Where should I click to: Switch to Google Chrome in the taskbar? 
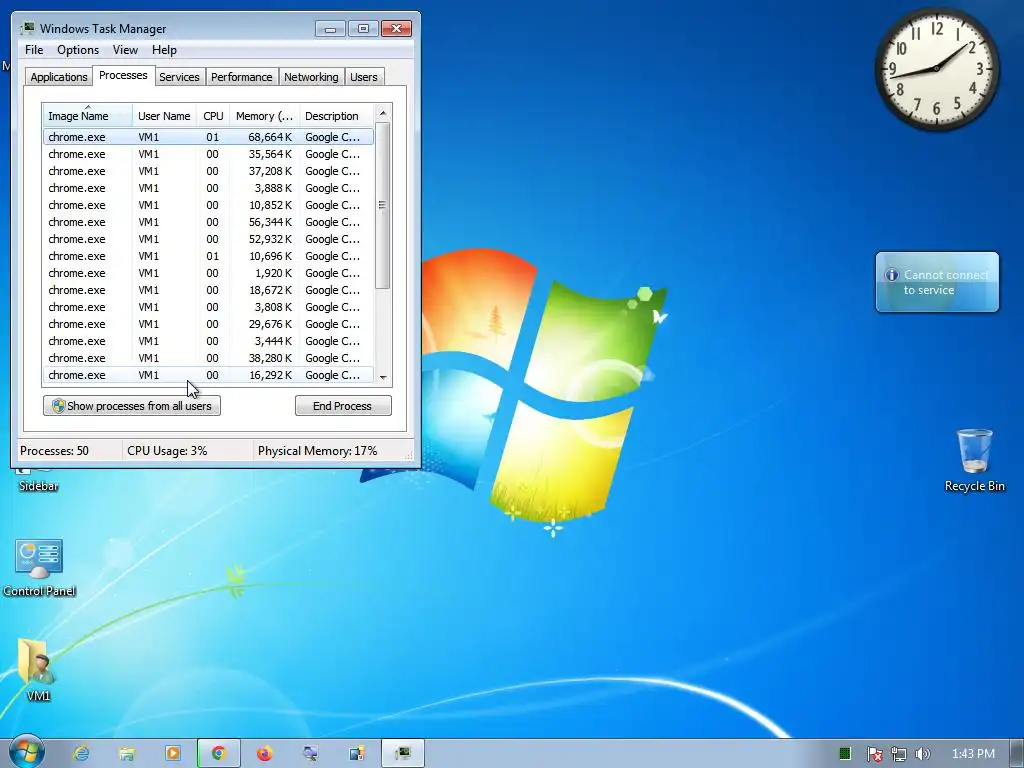tap(219, 753)
